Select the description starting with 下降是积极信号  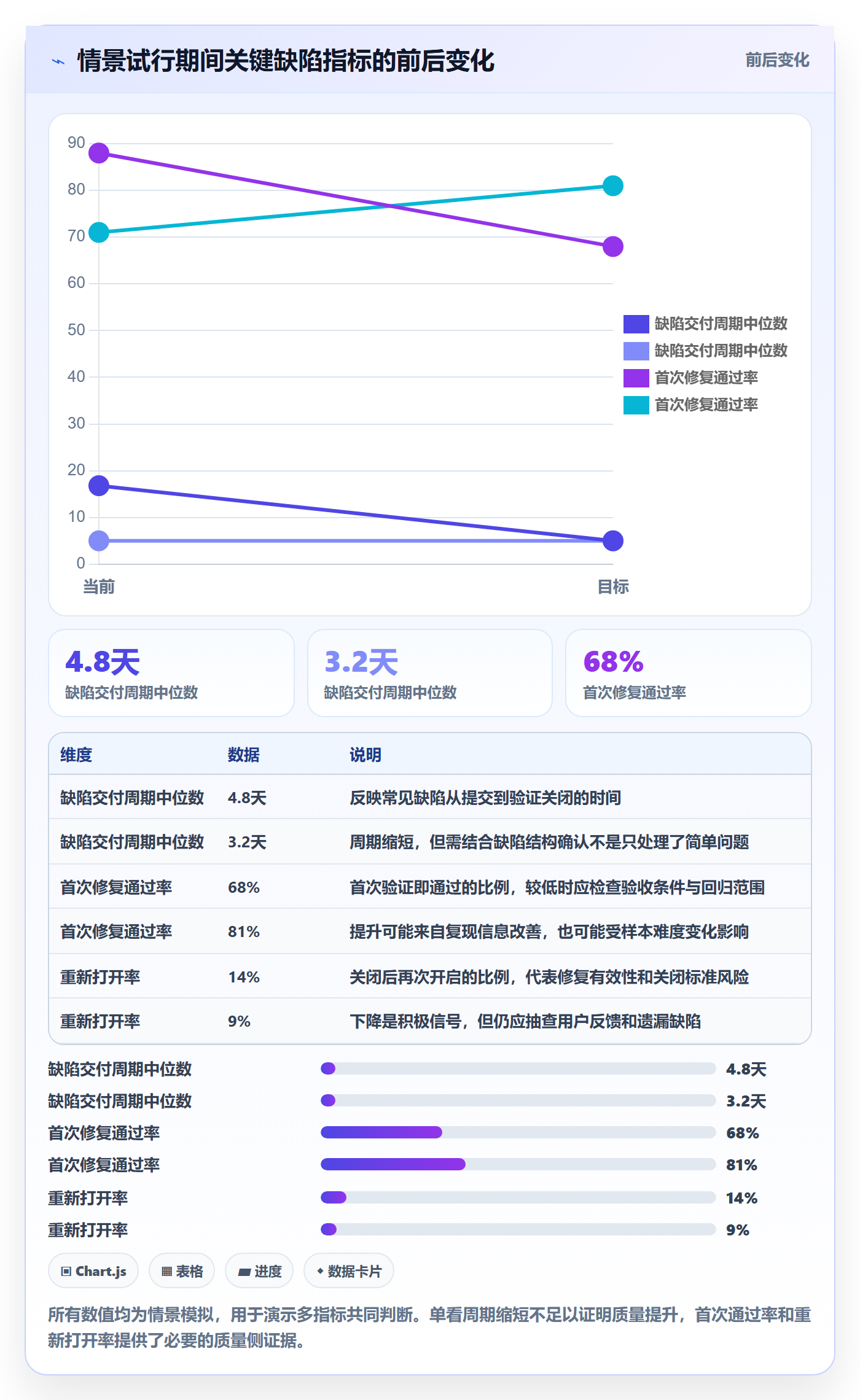point(525,1021)
